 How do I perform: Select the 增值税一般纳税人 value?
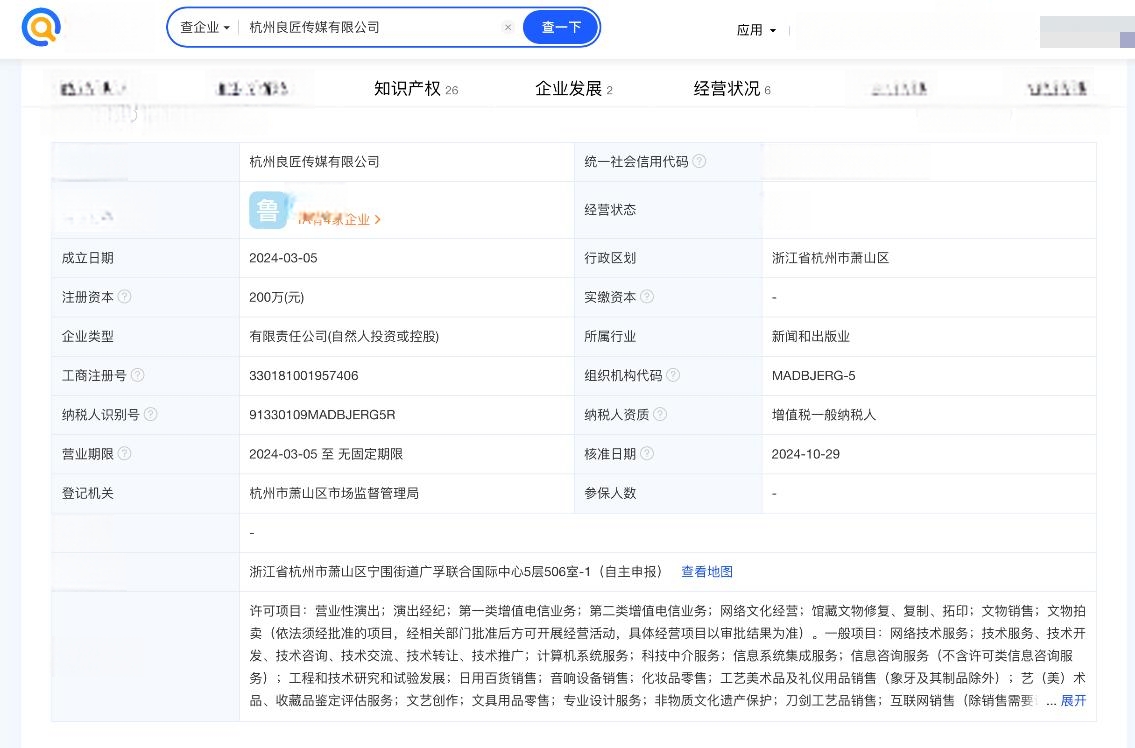point(824,415)
